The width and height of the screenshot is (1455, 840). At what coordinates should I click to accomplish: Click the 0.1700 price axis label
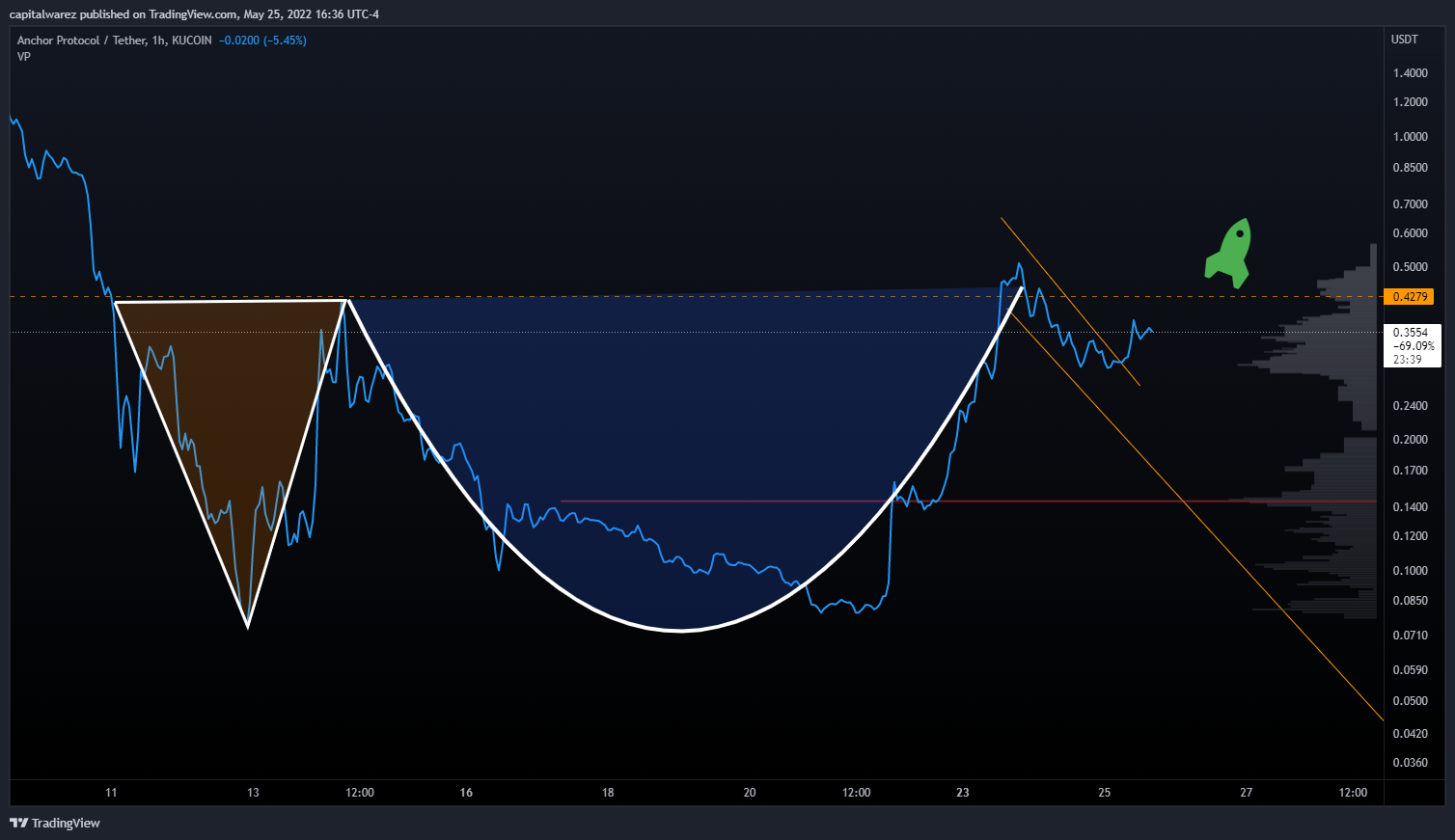click(x=1411, y=471)
